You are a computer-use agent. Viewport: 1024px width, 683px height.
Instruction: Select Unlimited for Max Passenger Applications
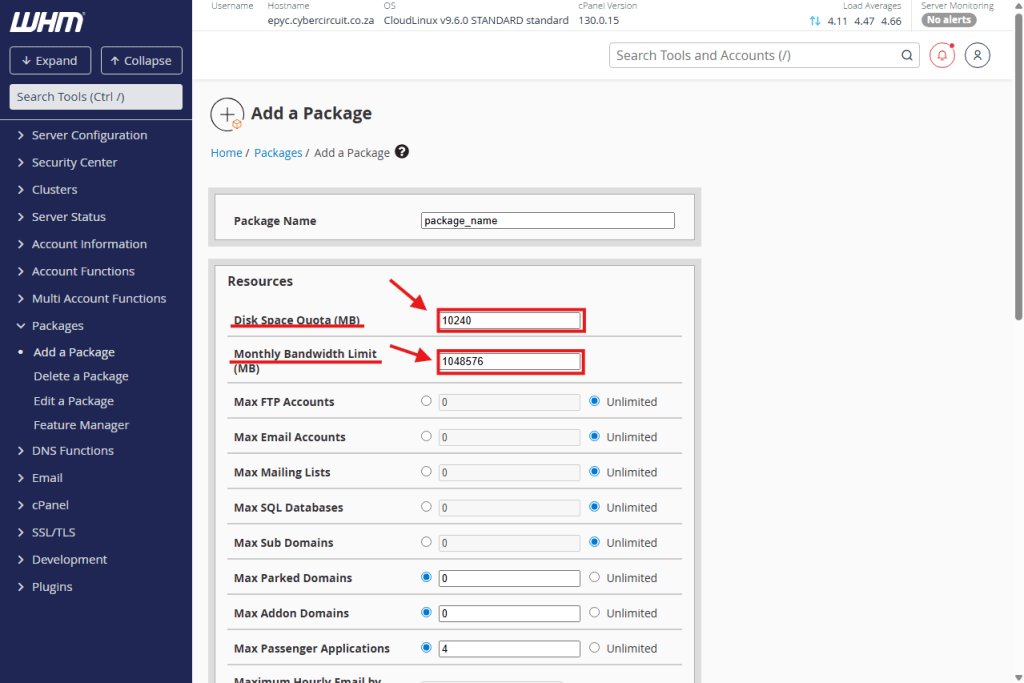point(594,648)
